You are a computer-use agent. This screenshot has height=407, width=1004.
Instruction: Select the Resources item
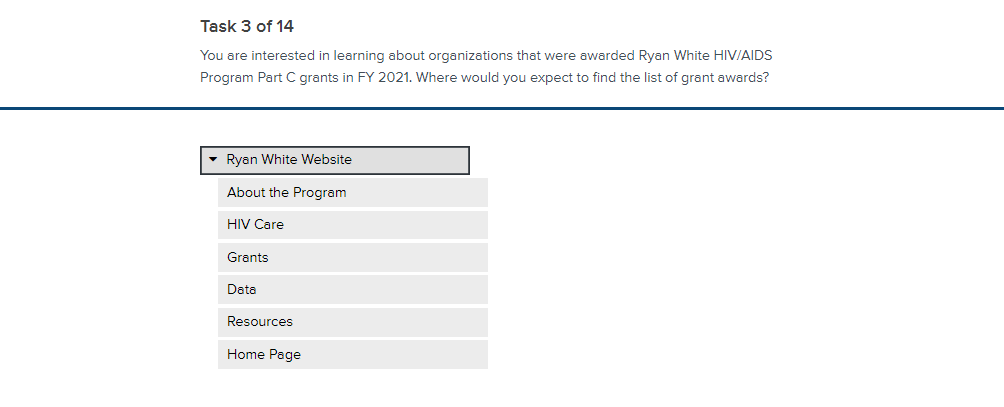pyautogui.click(x=352, y=322)
